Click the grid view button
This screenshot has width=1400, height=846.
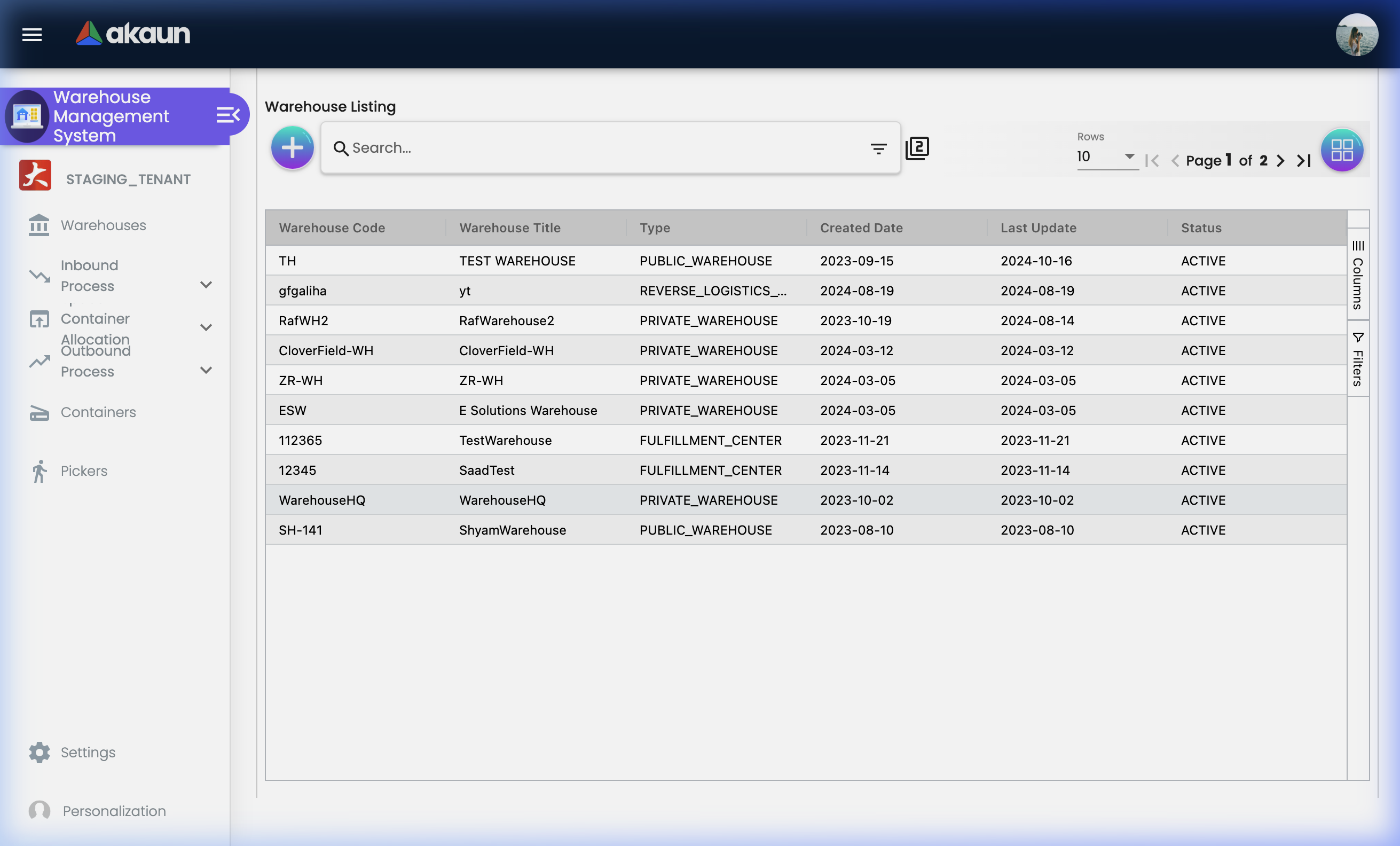(1341, 150)
